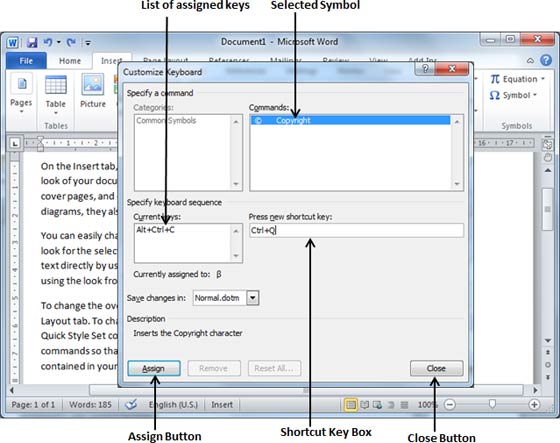Select the Insert ribbon tab

click(x=111, y=61)
